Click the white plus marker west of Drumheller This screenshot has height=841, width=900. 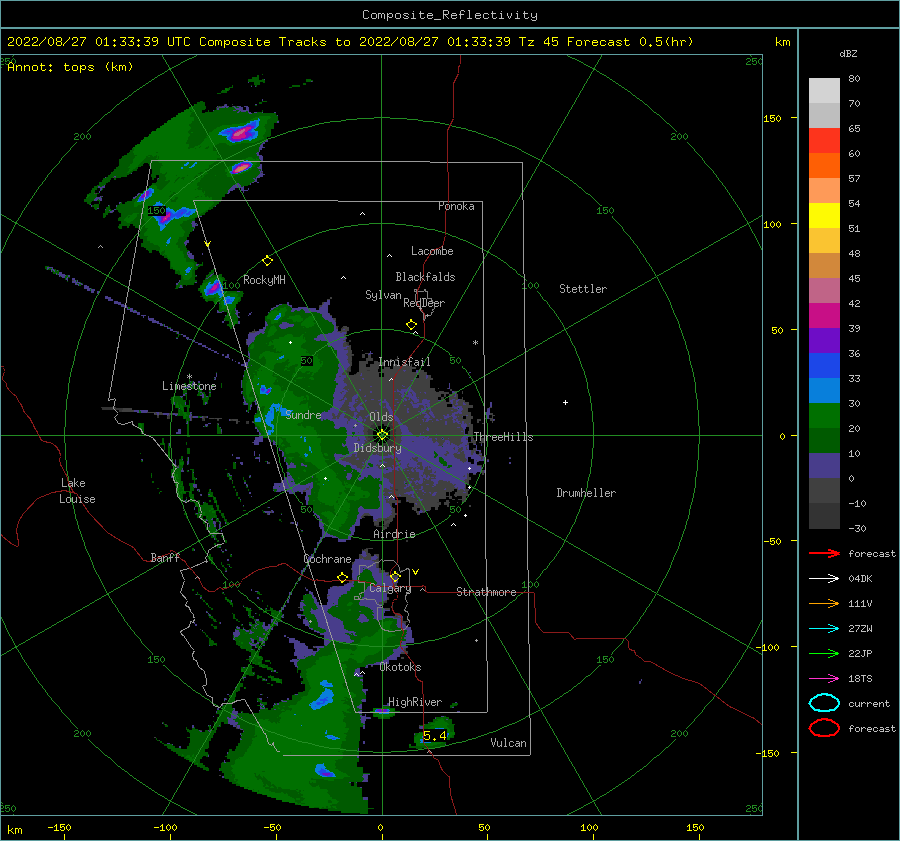click(x=565, y=402)
